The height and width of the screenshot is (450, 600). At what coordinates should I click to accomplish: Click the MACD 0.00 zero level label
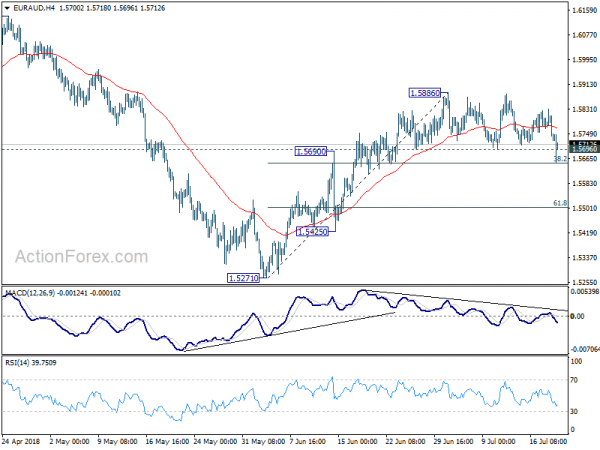click(x=577, y=316)
